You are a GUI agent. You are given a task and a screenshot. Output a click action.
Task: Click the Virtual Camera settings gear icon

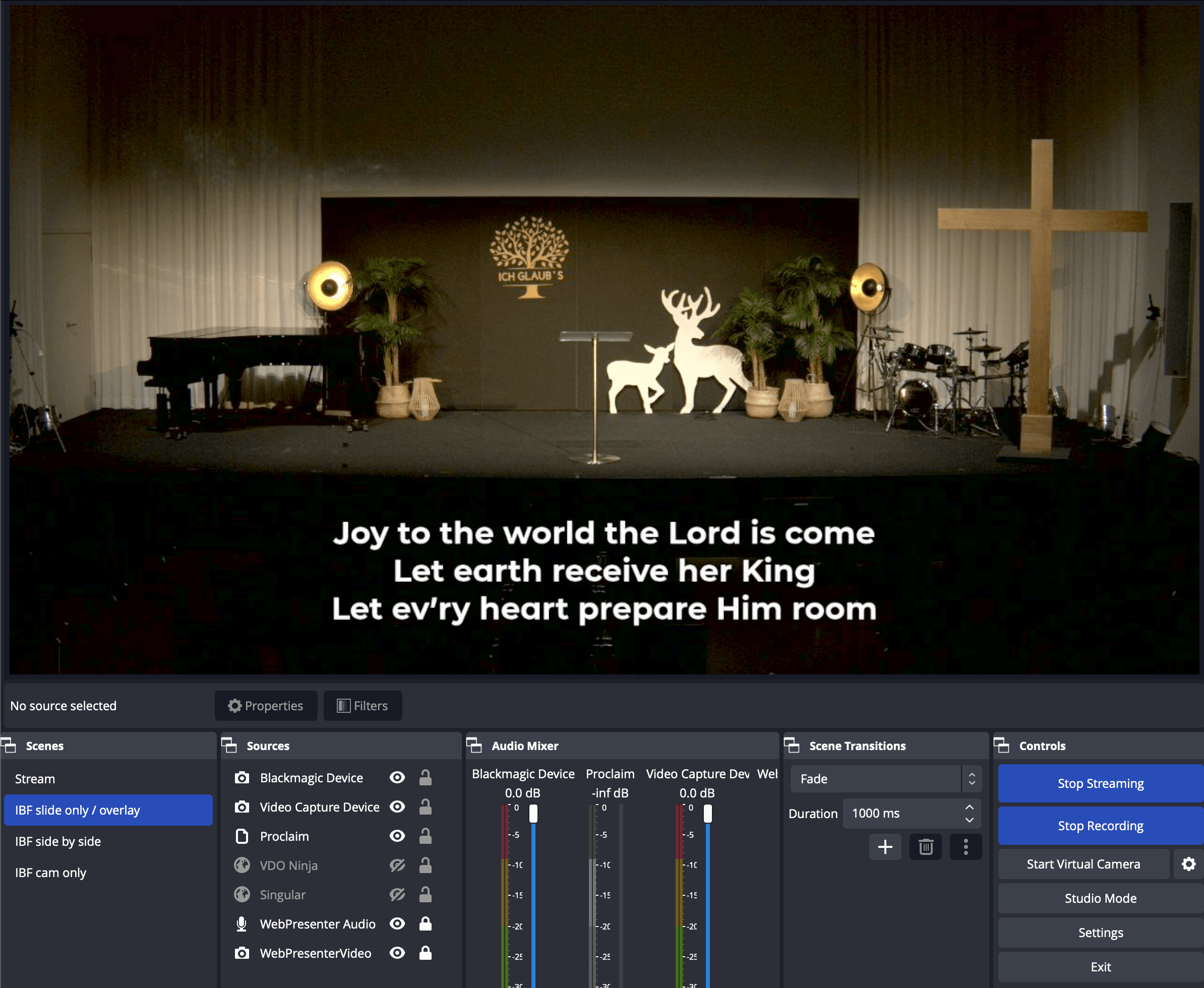point(1188,864)
